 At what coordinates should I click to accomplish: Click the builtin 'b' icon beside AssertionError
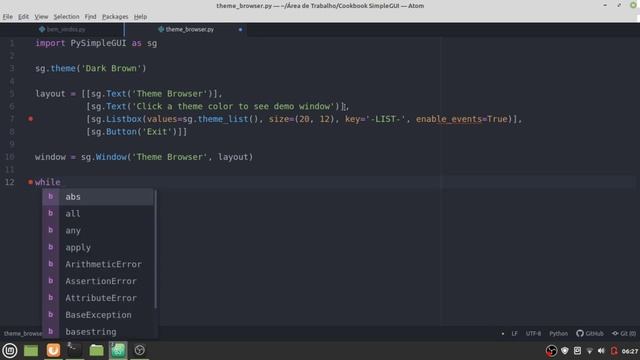pyautogui.click(x=51, y=281)
